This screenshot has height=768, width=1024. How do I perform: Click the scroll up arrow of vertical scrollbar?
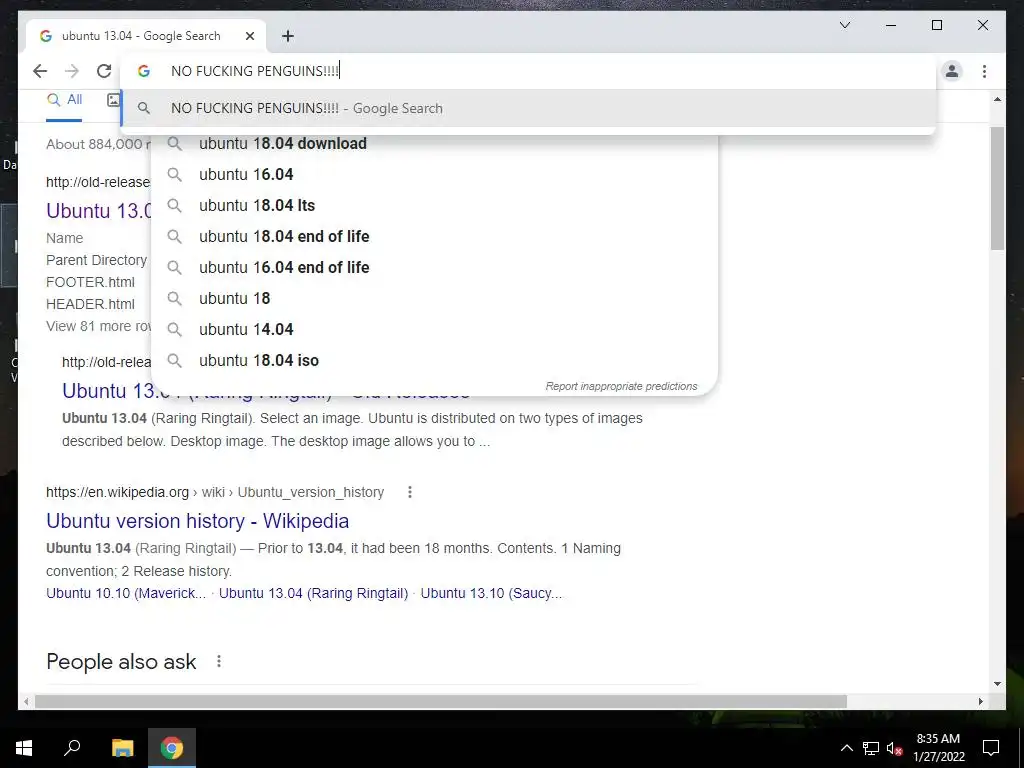pos(997,99)
